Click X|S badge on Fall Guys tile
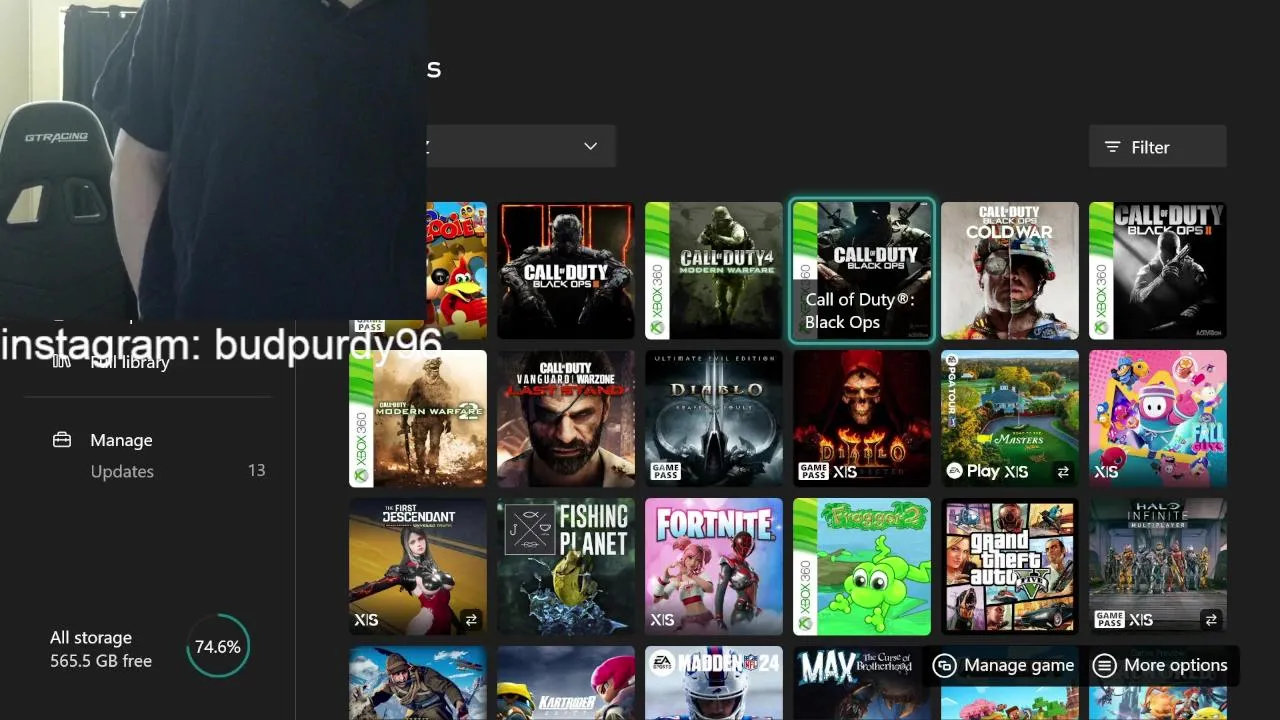This screenshot has height=720, width=1280. [1106, 472]
